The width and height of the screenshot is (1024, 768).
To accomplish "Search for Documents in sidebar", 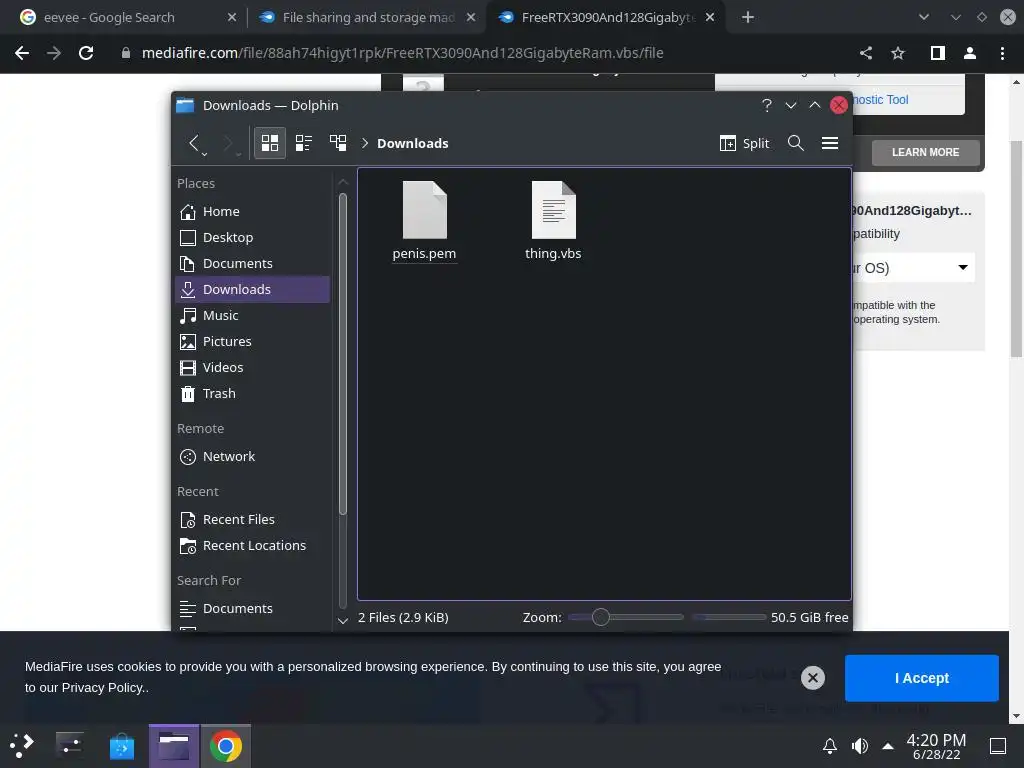I will 252,609.
